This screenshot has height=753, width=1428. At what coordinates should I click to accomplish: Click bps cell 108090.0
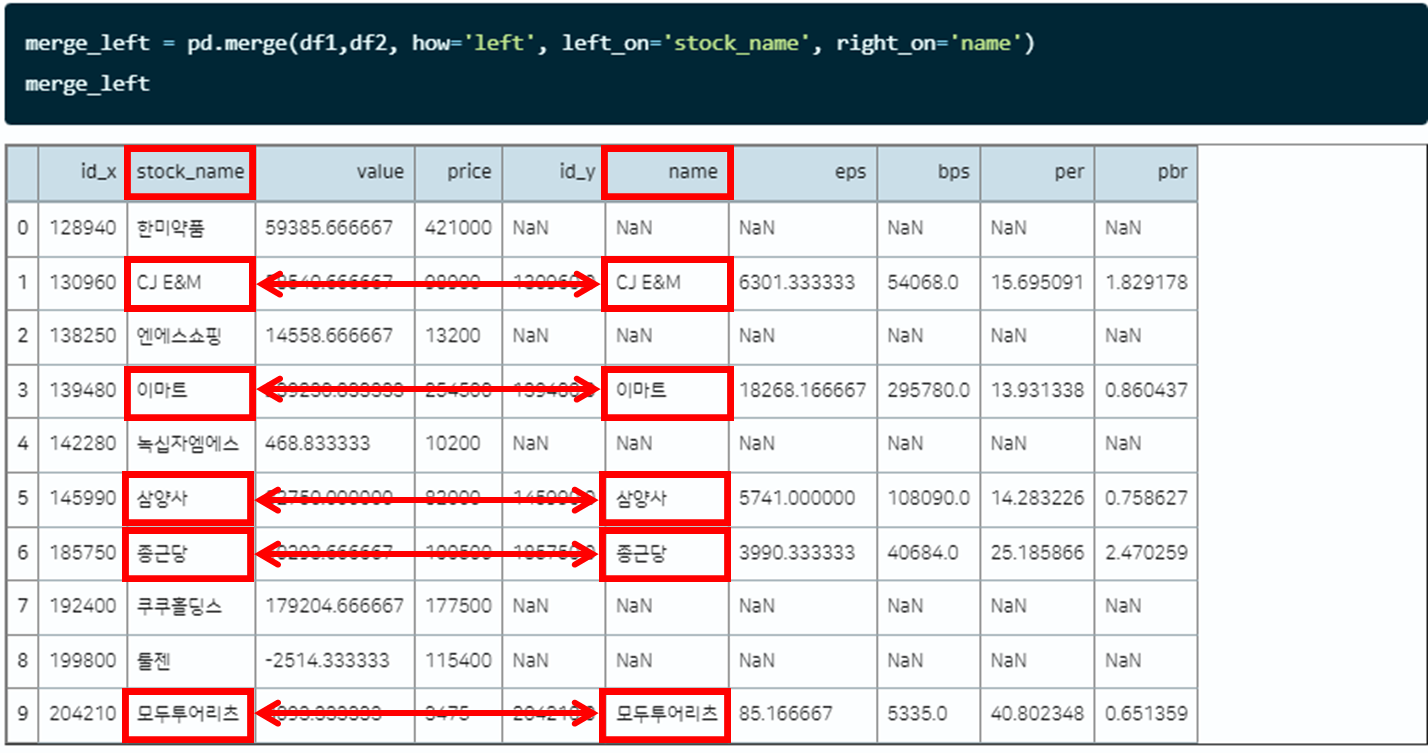(929, 498)
